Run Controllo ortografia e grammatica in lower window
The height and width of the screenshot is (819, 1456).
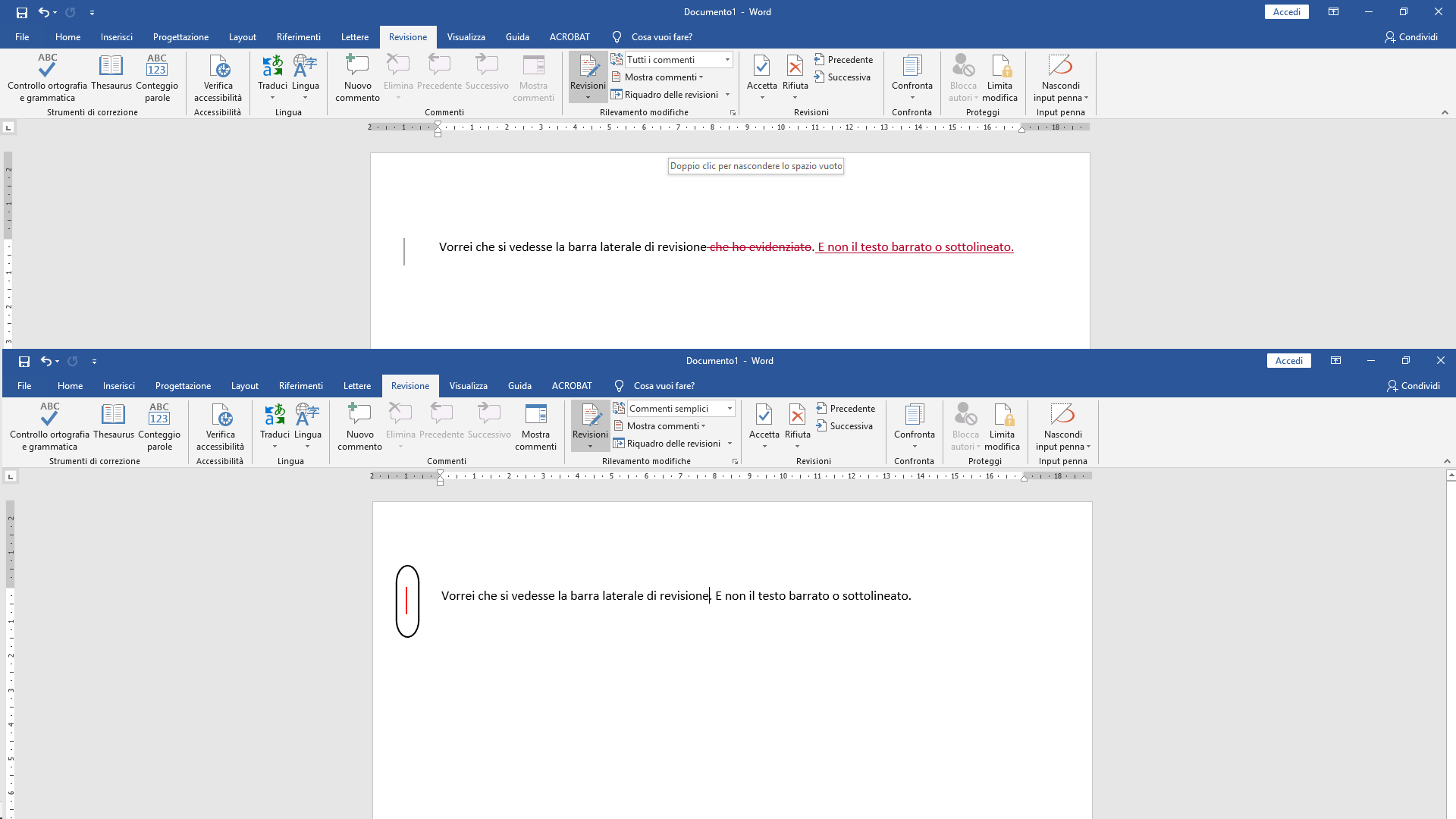coord(50,427)
